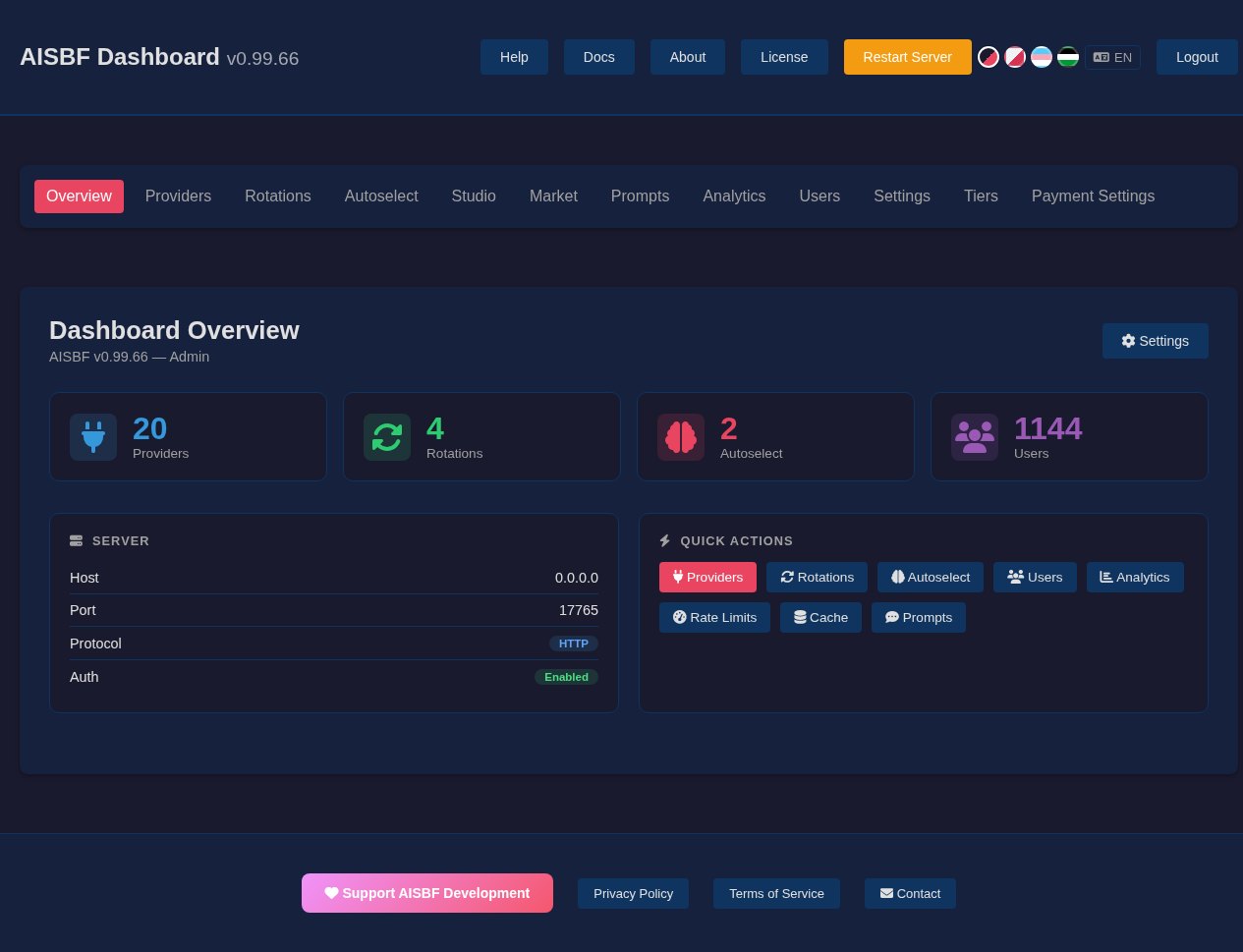The height and width of the screenshot is (952, 1243).
Task: Open the Tiers tab
Action: (x=981, y=196)
